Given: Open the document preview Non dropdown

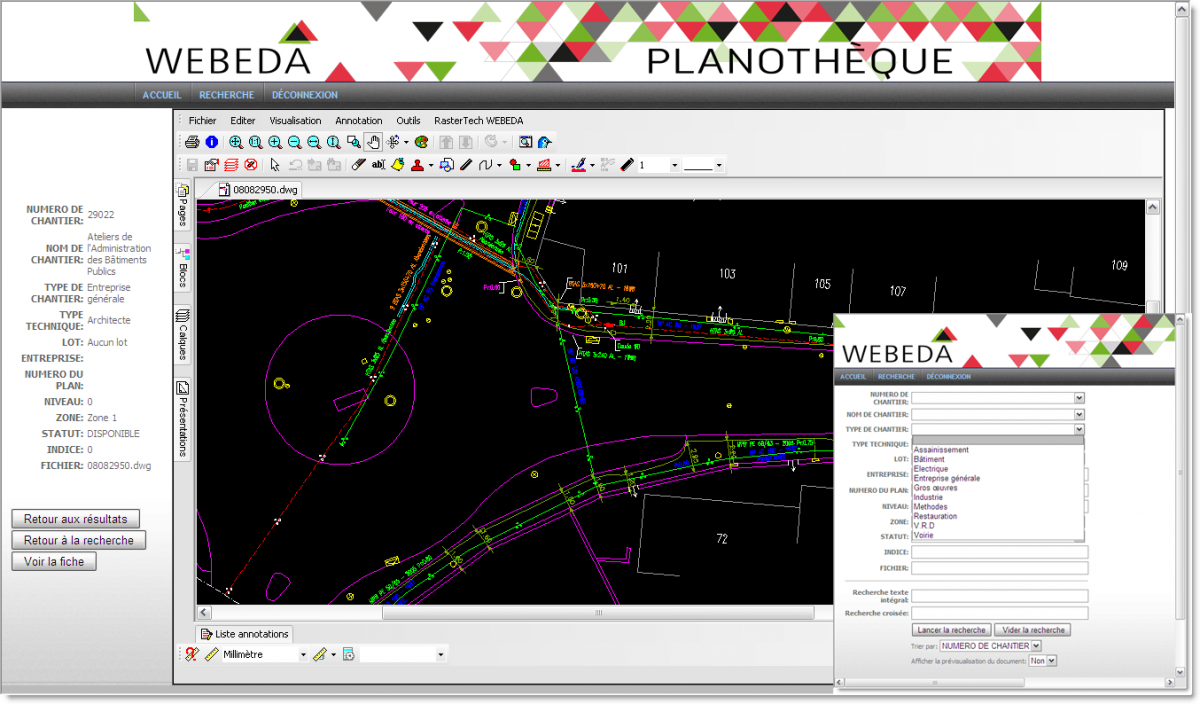Looking at the screenshot, I should coord(1051,661).
